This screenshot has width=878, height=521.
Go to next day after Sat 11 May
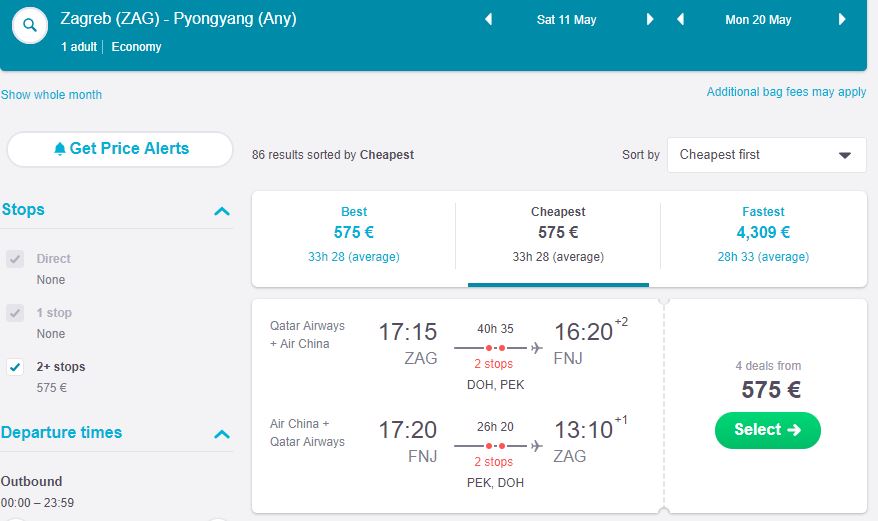pos(650,20)
